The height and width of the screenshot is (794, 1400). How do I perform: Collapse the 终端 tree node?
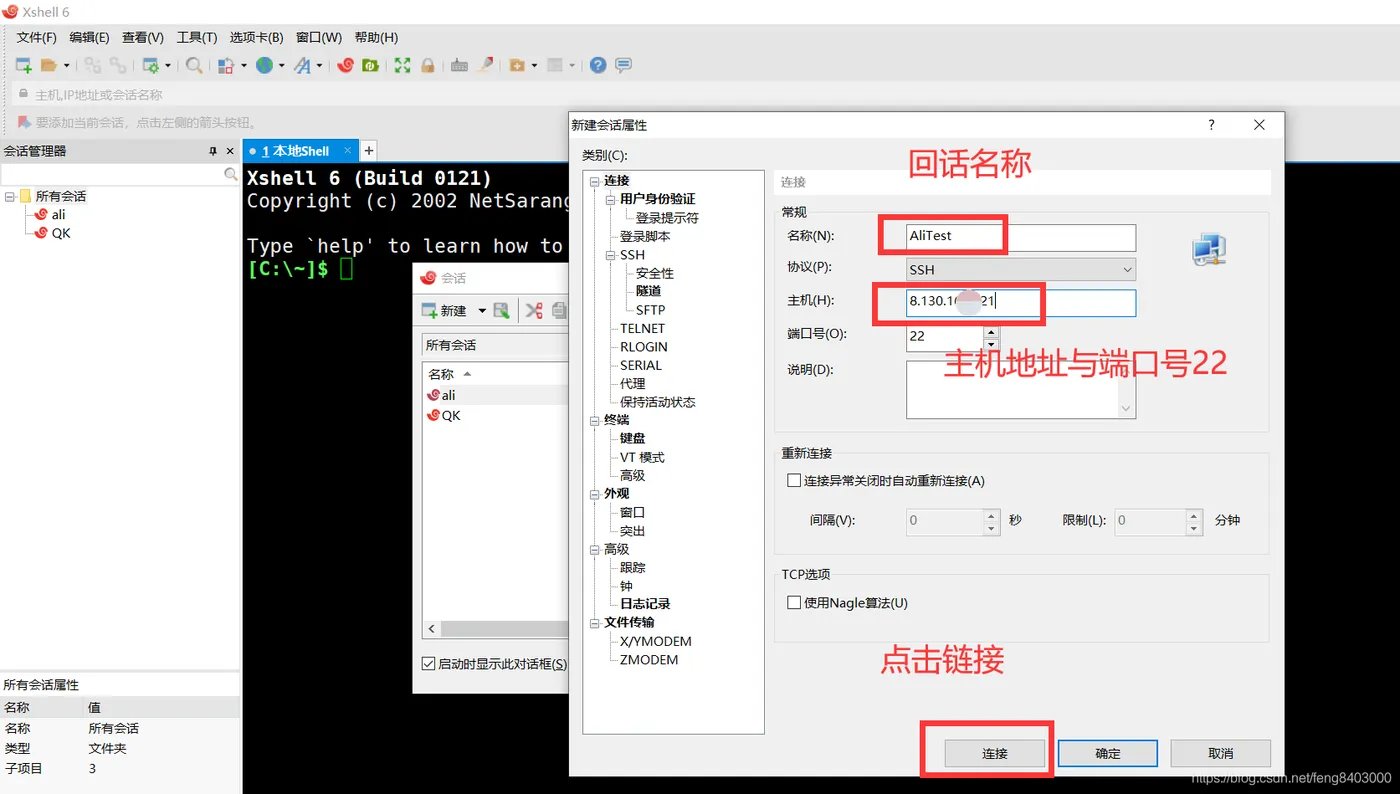594,420
